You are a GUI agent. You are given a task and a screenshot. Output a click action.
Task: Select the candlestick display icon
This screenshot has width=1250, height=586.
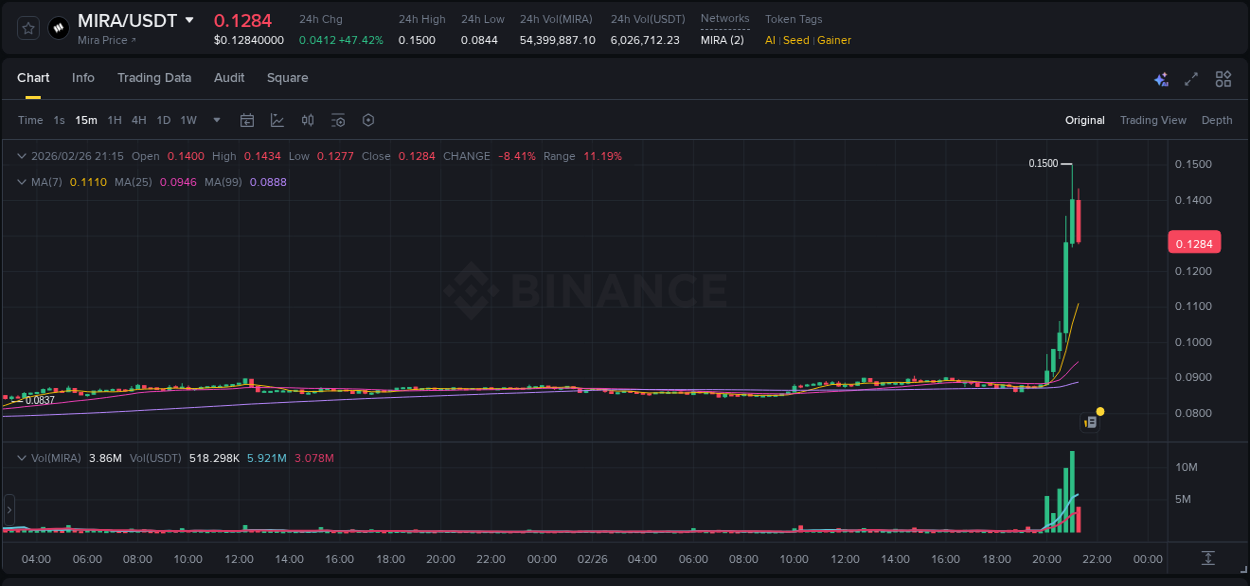308,120
